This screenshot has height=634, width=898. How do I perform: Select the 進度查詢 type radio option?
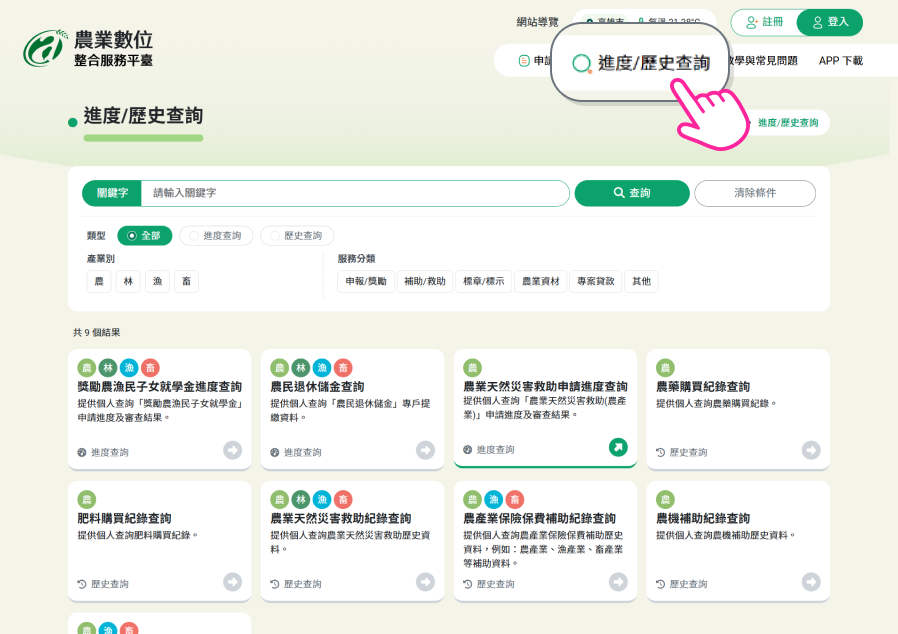point(216,236)
